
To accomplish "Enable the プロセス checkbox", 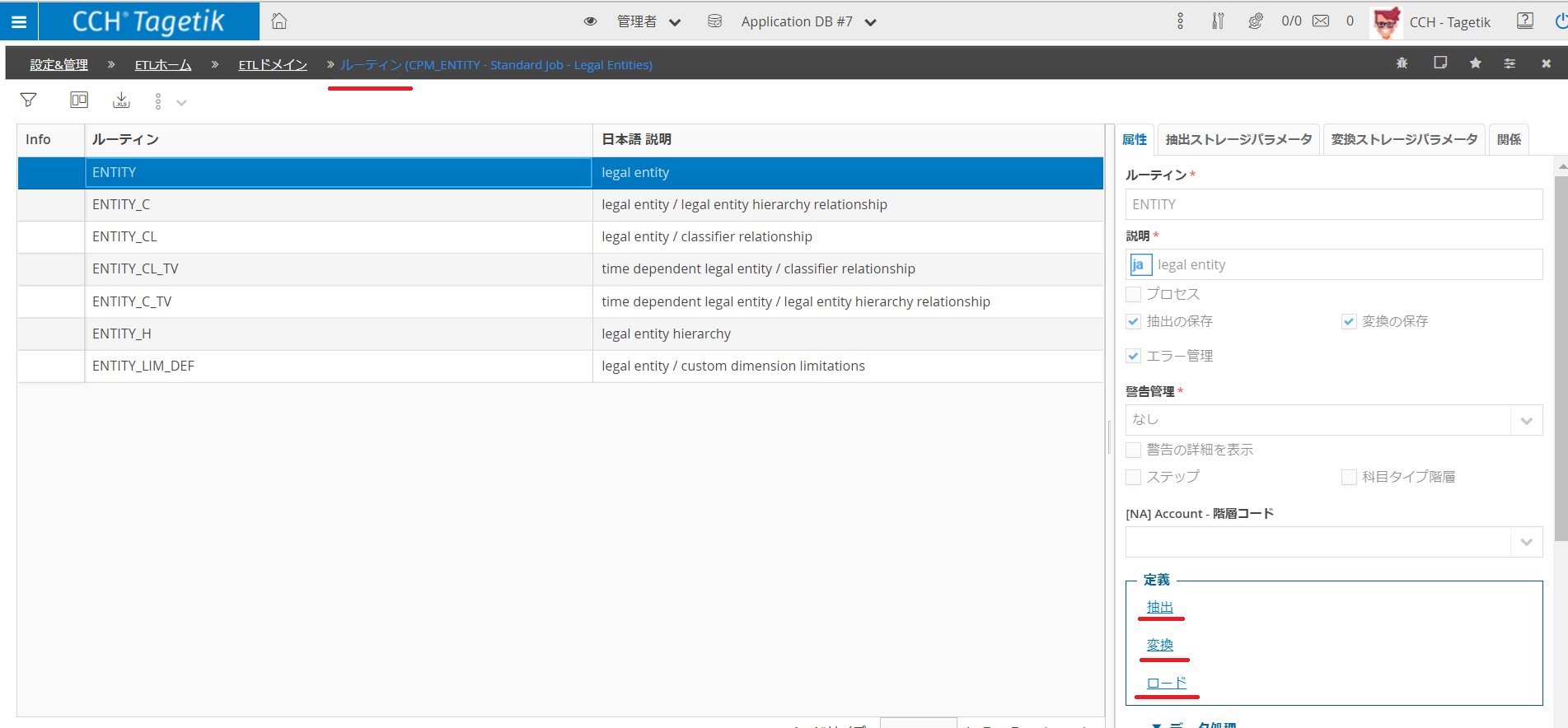I will point(1134,294).
